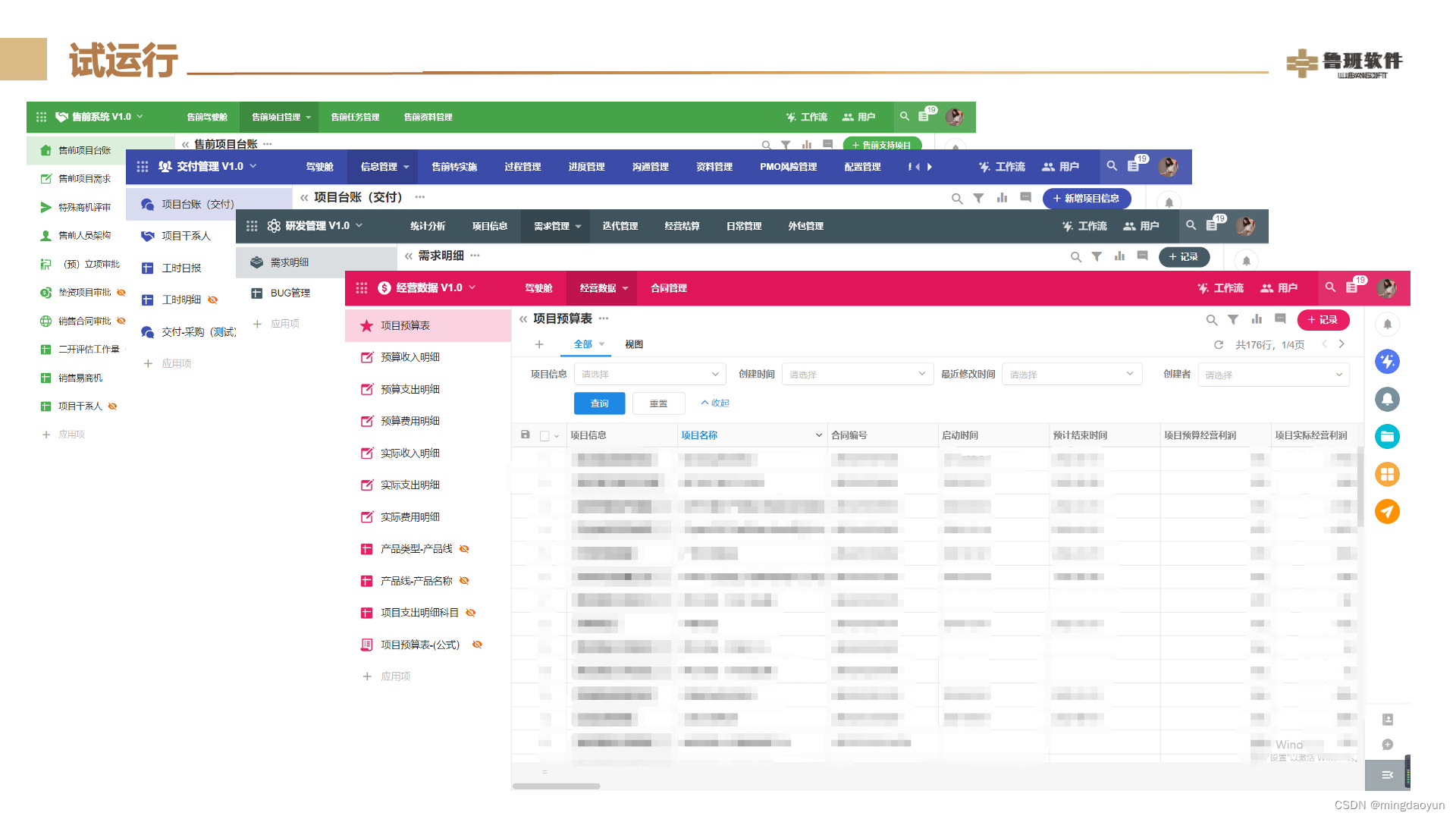Open the bar chart statistics icon

click(x=1257, y=319)
